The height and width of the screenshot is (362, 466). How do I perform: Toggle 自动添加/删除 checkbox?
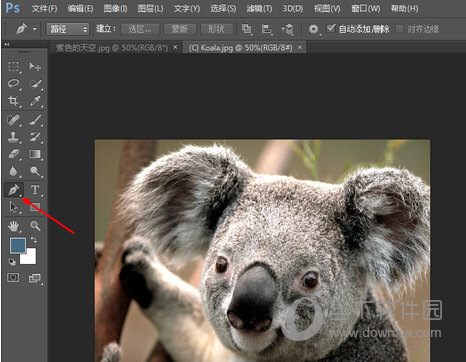(x=331, y=28)
